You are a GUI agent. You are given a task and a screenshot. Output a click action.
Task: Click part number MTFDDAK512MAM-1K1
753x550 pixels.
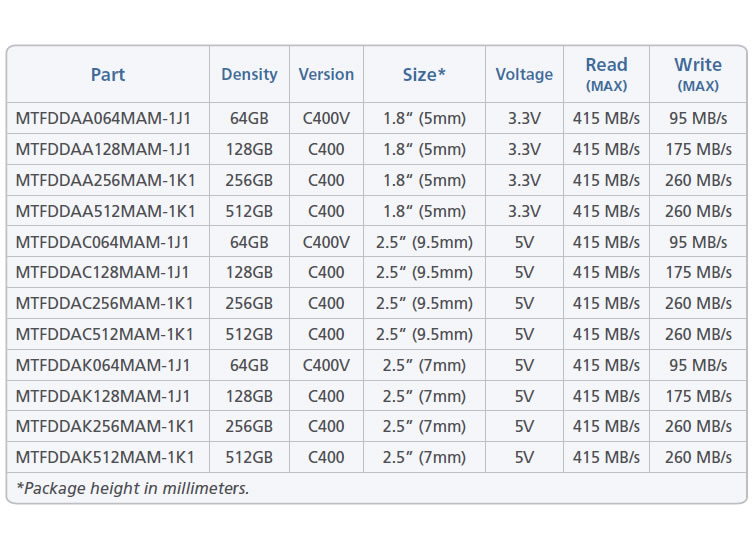pyautogui.click(x=105, y=457)
